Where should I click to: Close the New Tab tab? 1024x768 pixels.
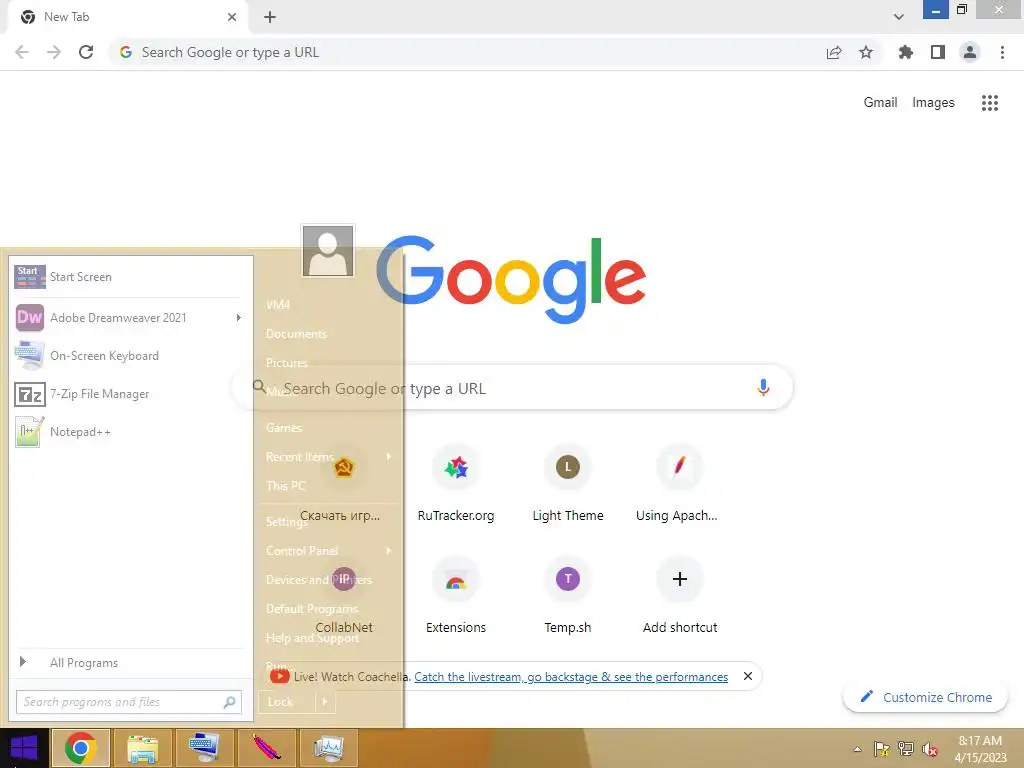(232, 17)
